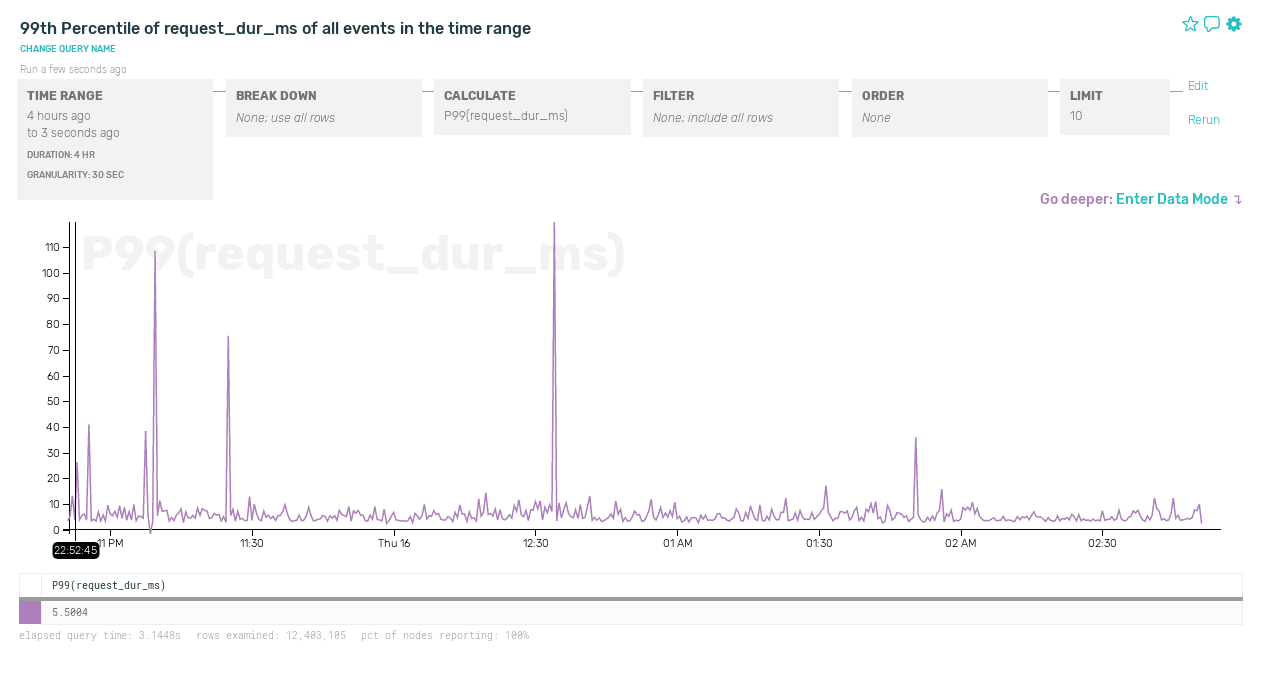1262x676 pixels.
Task: Click the LIMIT 10 box
Action: pos(1114,106)
